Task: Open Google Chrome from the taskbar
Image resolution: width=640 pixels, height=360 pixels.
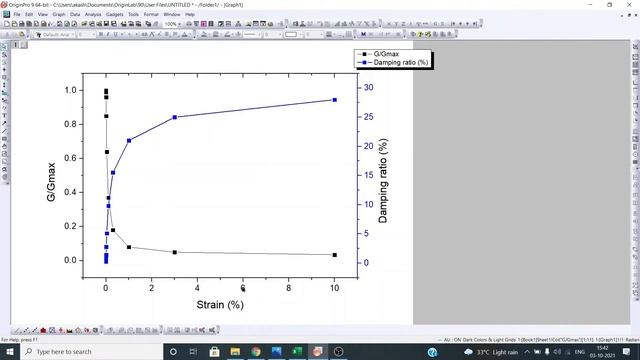Action: click(x=256, y=351)
